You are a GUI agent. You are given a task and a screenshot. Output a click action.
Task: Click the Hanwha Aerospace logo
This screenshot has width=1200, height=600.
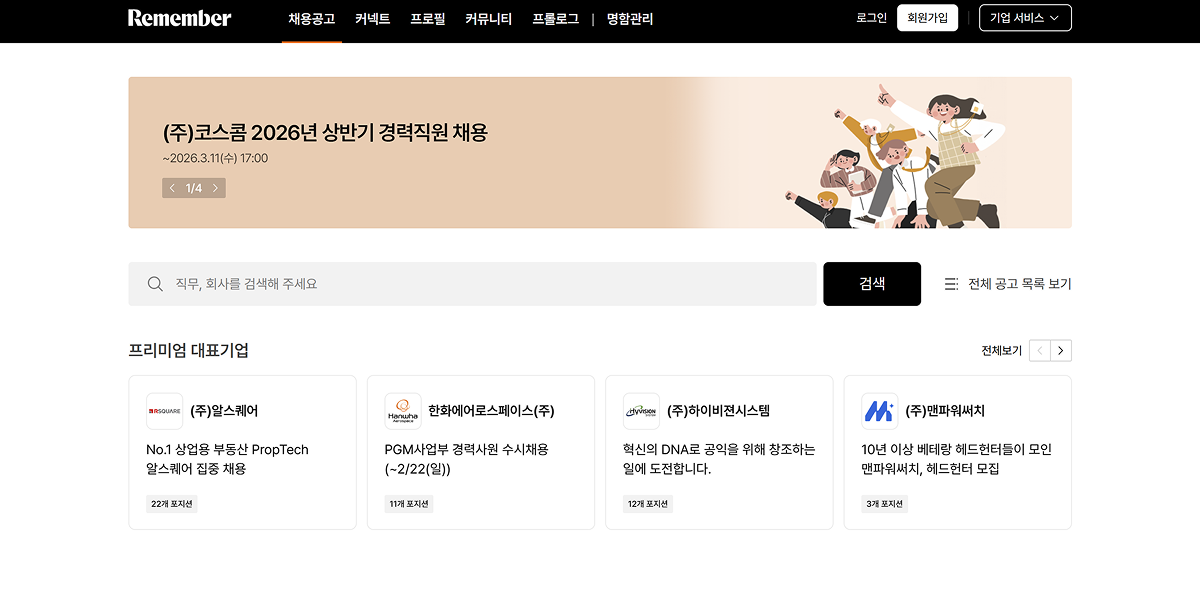click(403, 411)
